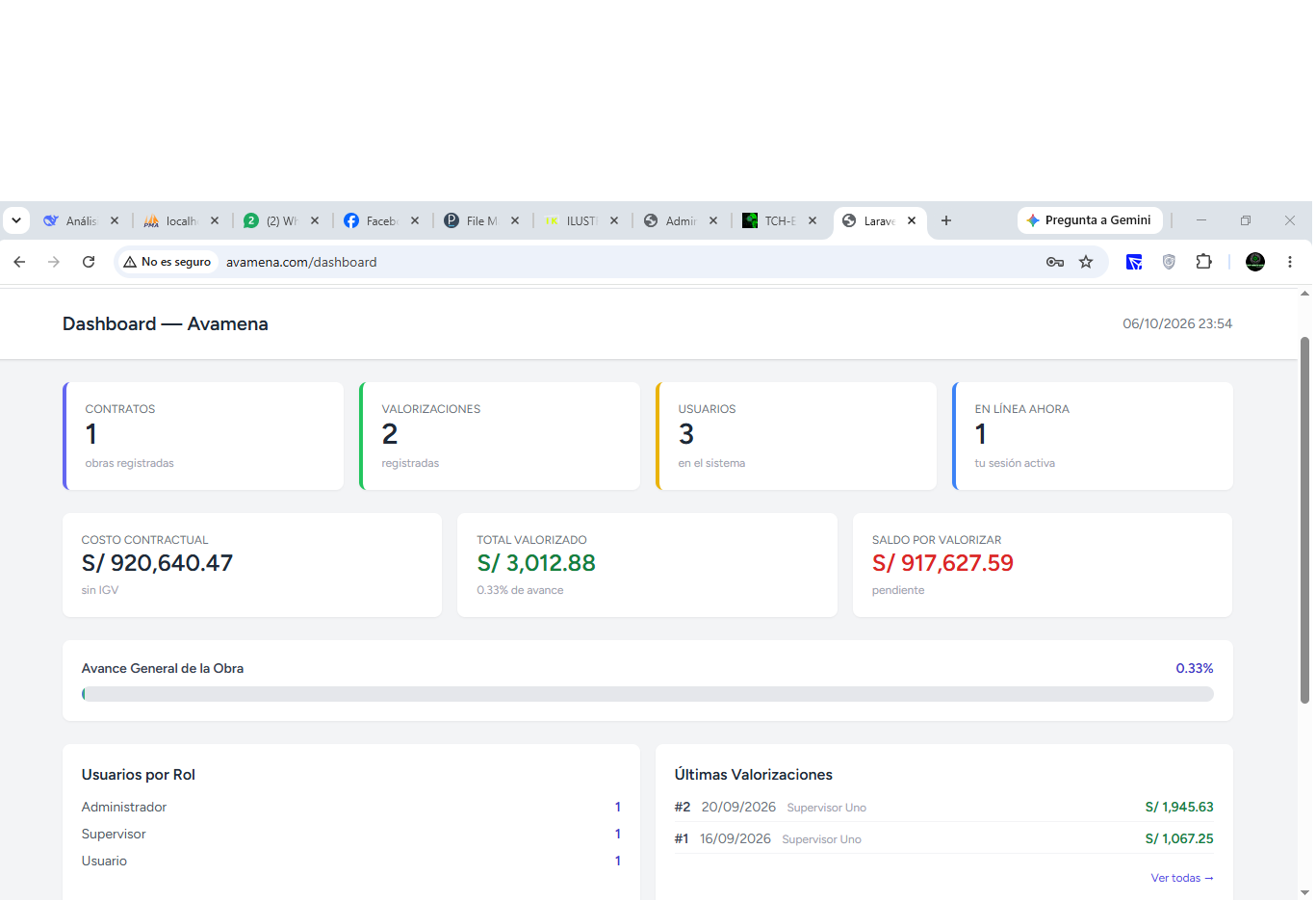
Task: Click the blue cursor extension icon
Action: pos(1134,262)
